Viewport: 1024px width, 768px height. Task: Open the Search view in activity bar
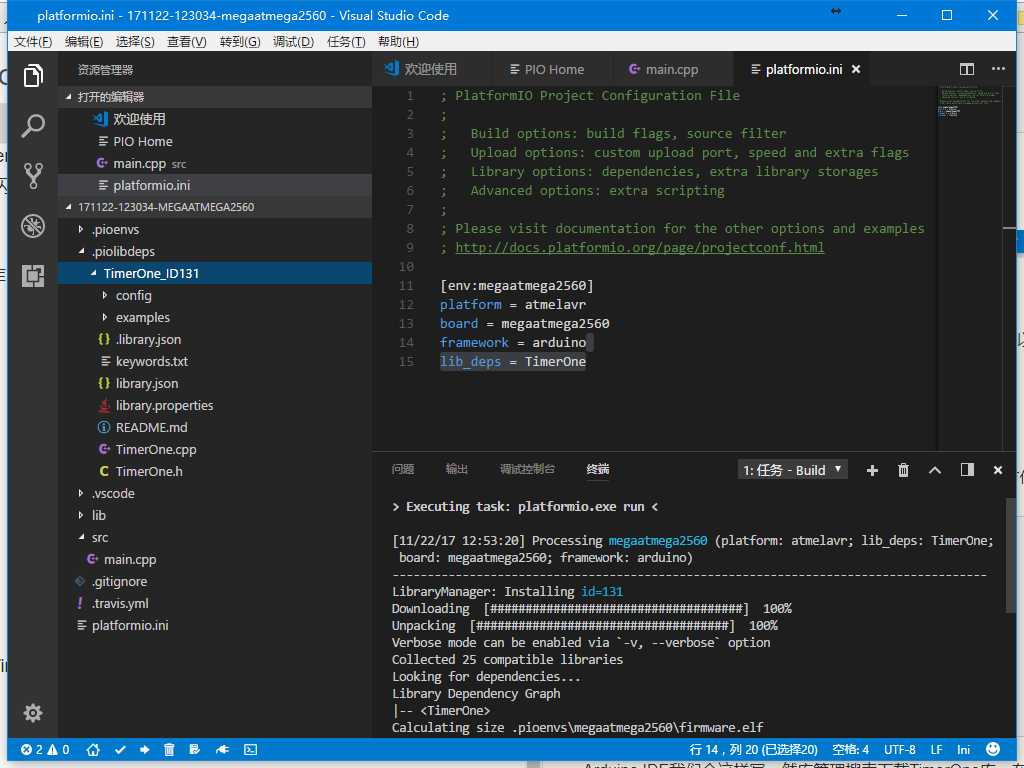pos(33,125)
